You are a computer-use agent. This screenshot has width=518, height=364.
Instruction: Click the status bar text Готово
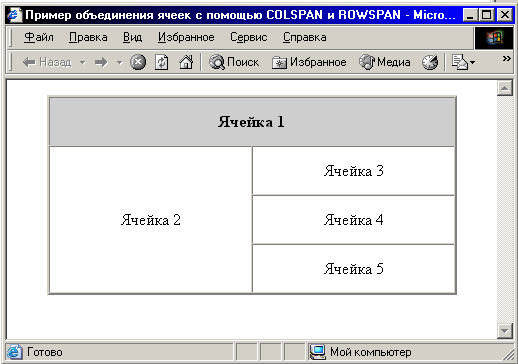click(44, 352)
